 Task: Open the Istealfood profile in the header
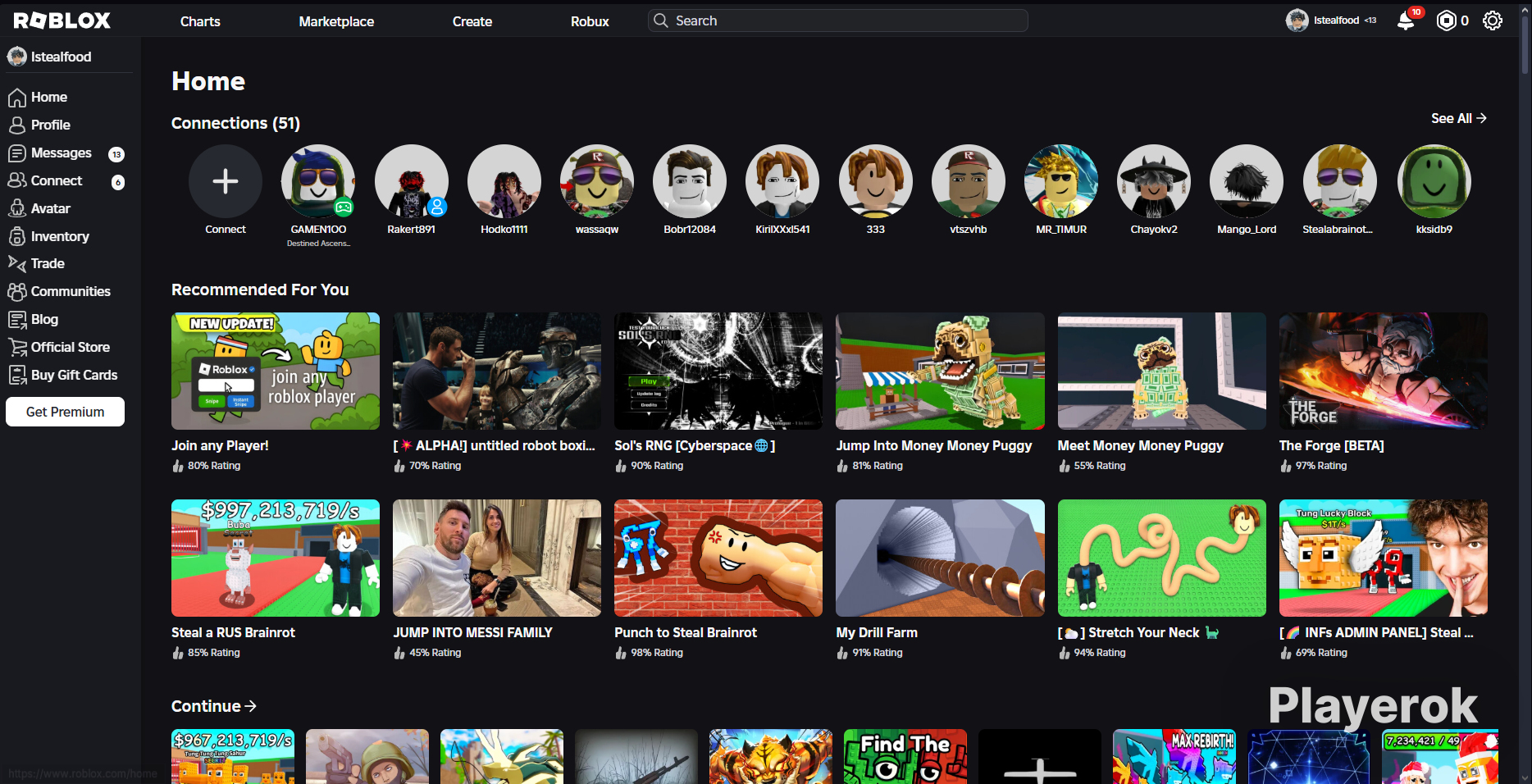(1332, 21)
